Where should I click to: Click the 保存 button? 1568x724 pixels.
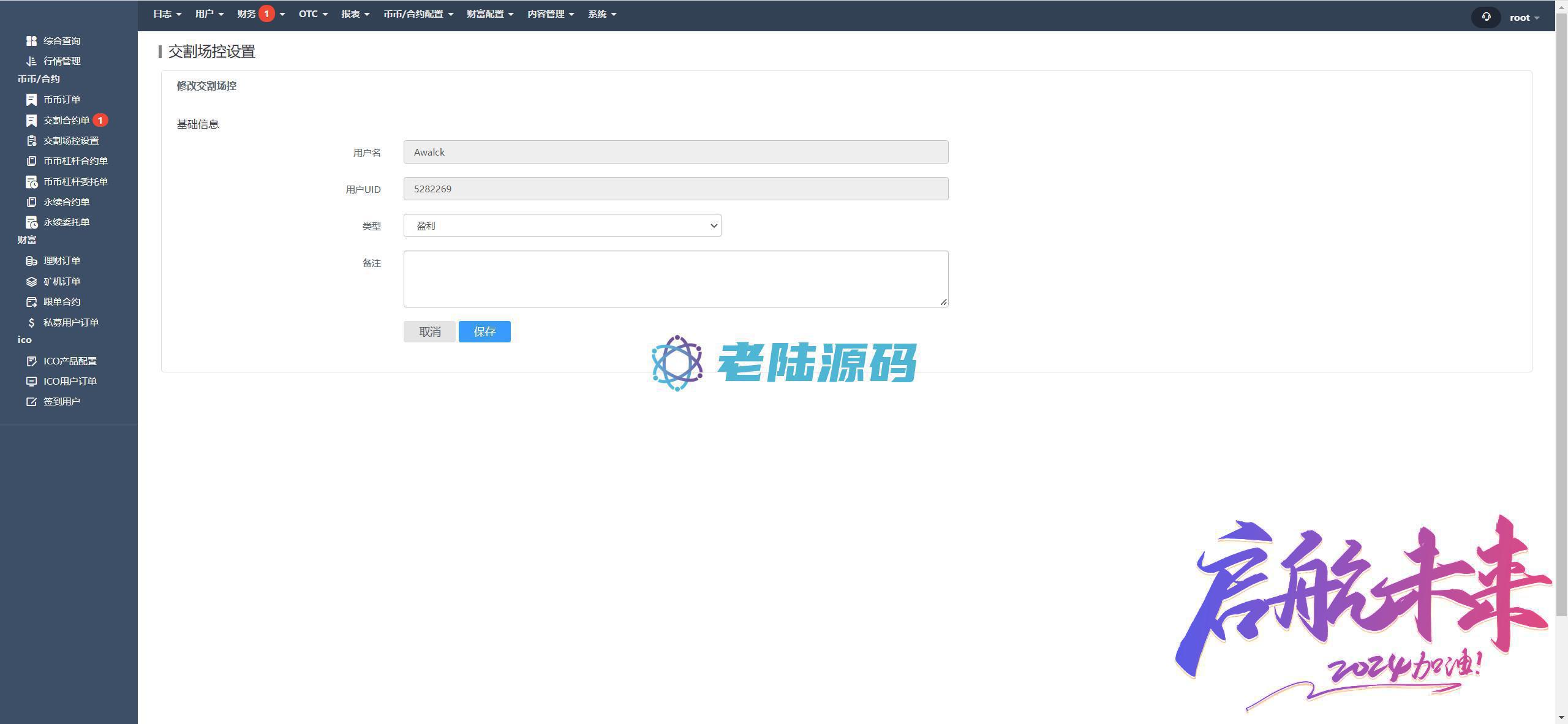484,331
